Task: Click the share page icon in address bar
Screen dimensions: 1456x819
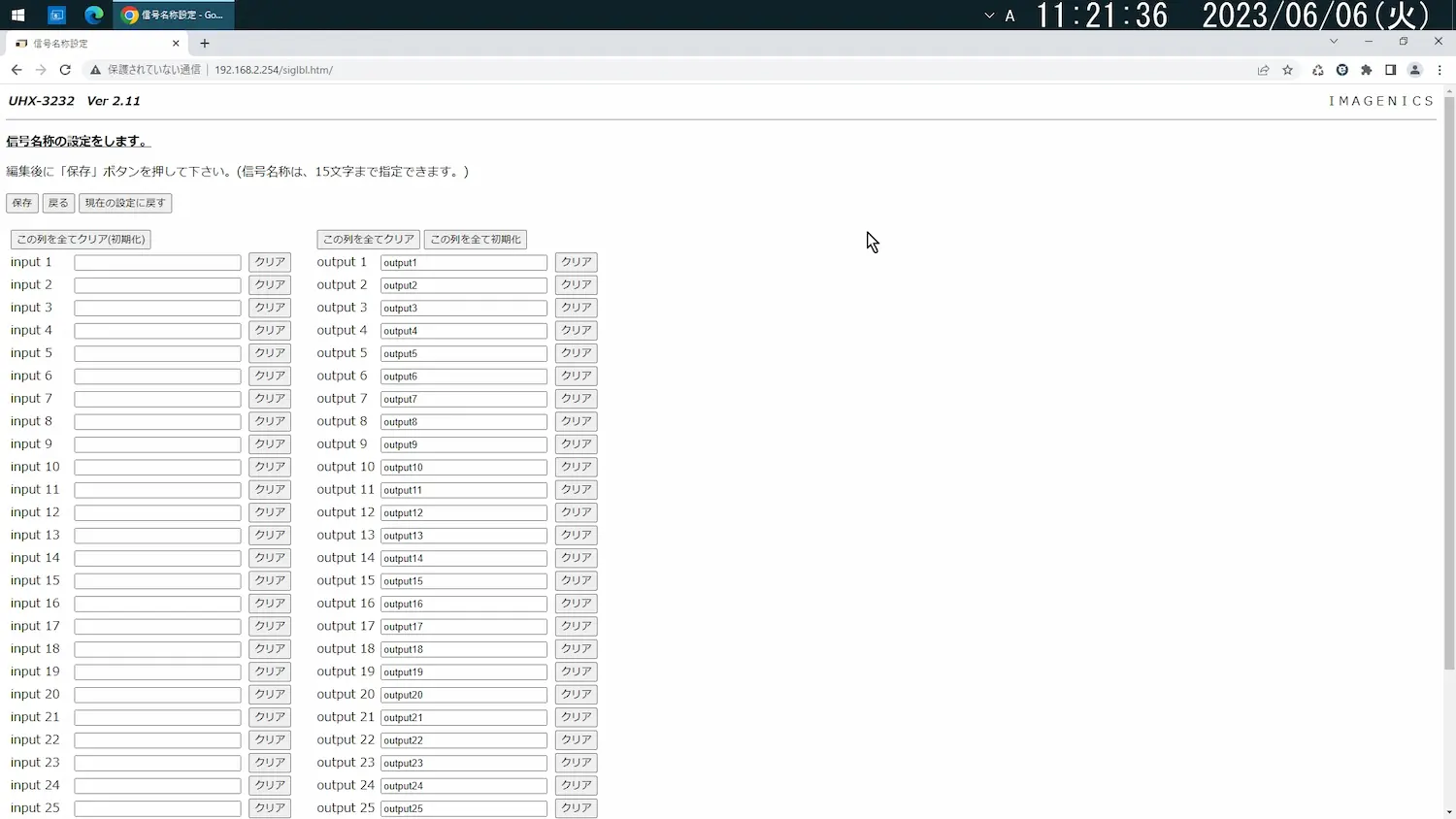Action: tap(1263, 70)
